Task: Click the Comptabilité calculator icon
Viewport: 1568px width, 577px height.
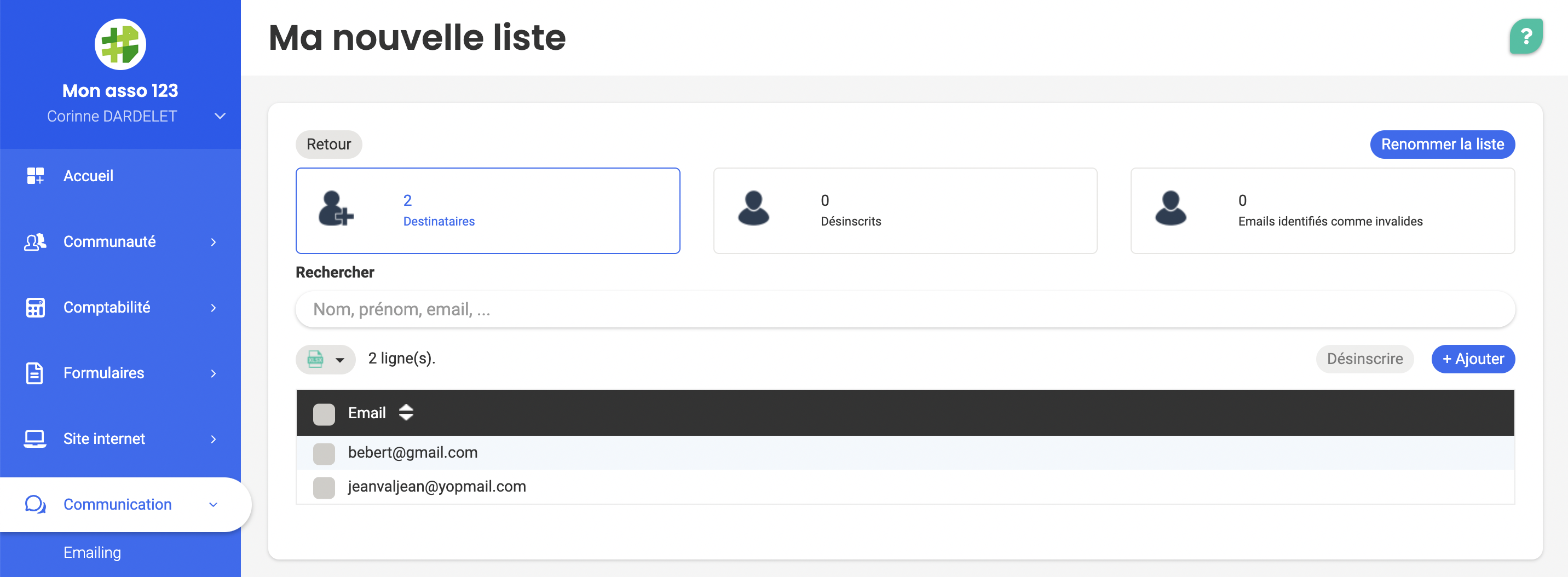Action: 35,307
